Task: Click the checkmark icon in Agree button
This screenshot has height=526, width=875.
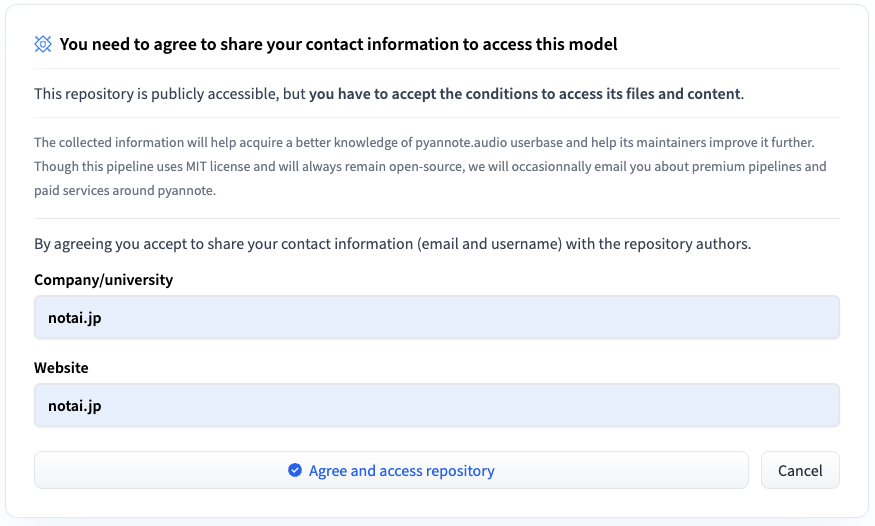Action: (x=295, y=470)
